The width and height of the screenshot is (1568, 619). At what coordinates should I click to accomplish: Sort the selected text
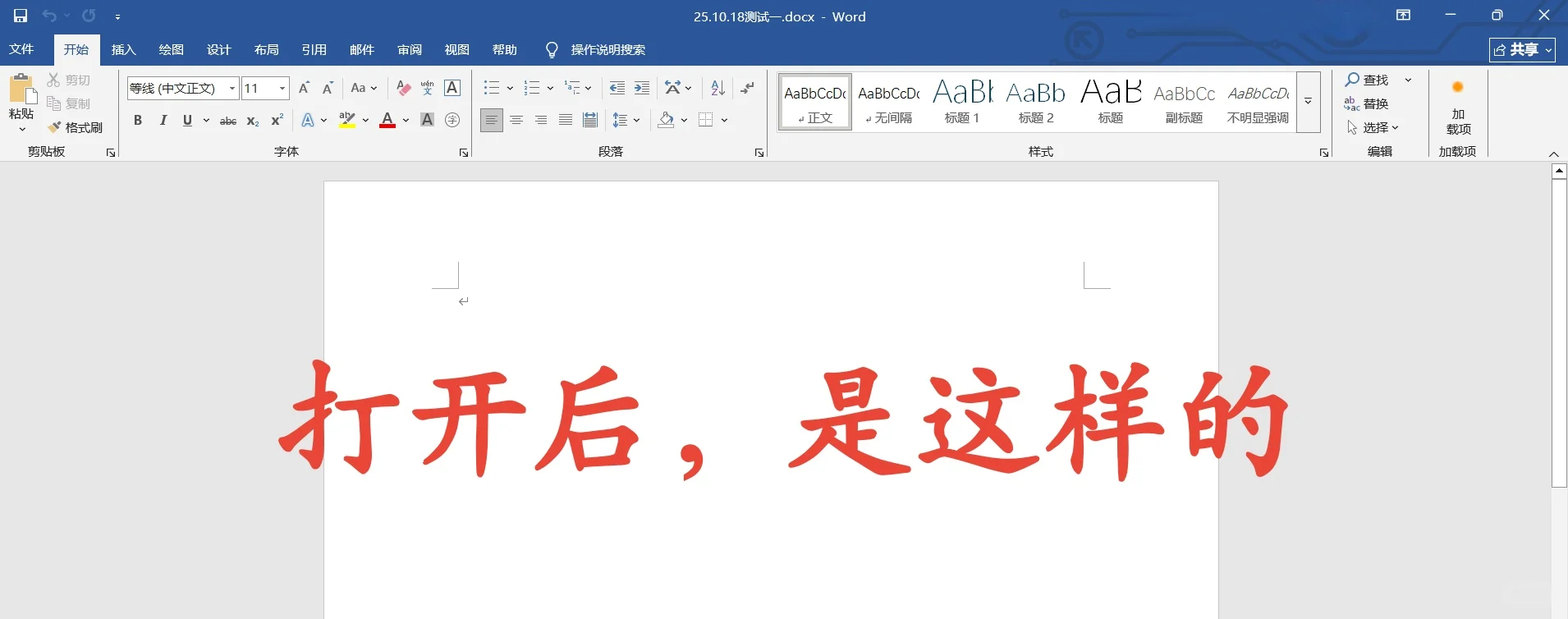point(718,88)
